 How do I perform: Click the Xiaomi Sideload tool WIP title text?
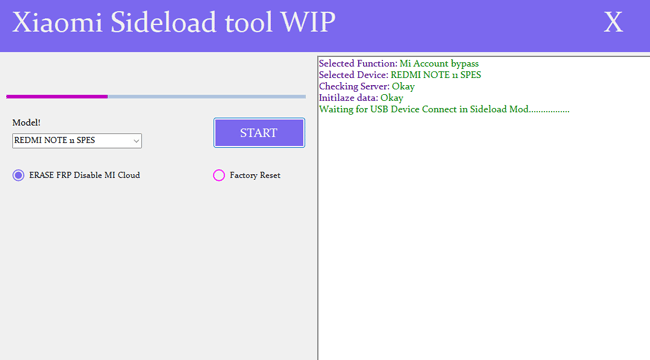click(174, 22)
